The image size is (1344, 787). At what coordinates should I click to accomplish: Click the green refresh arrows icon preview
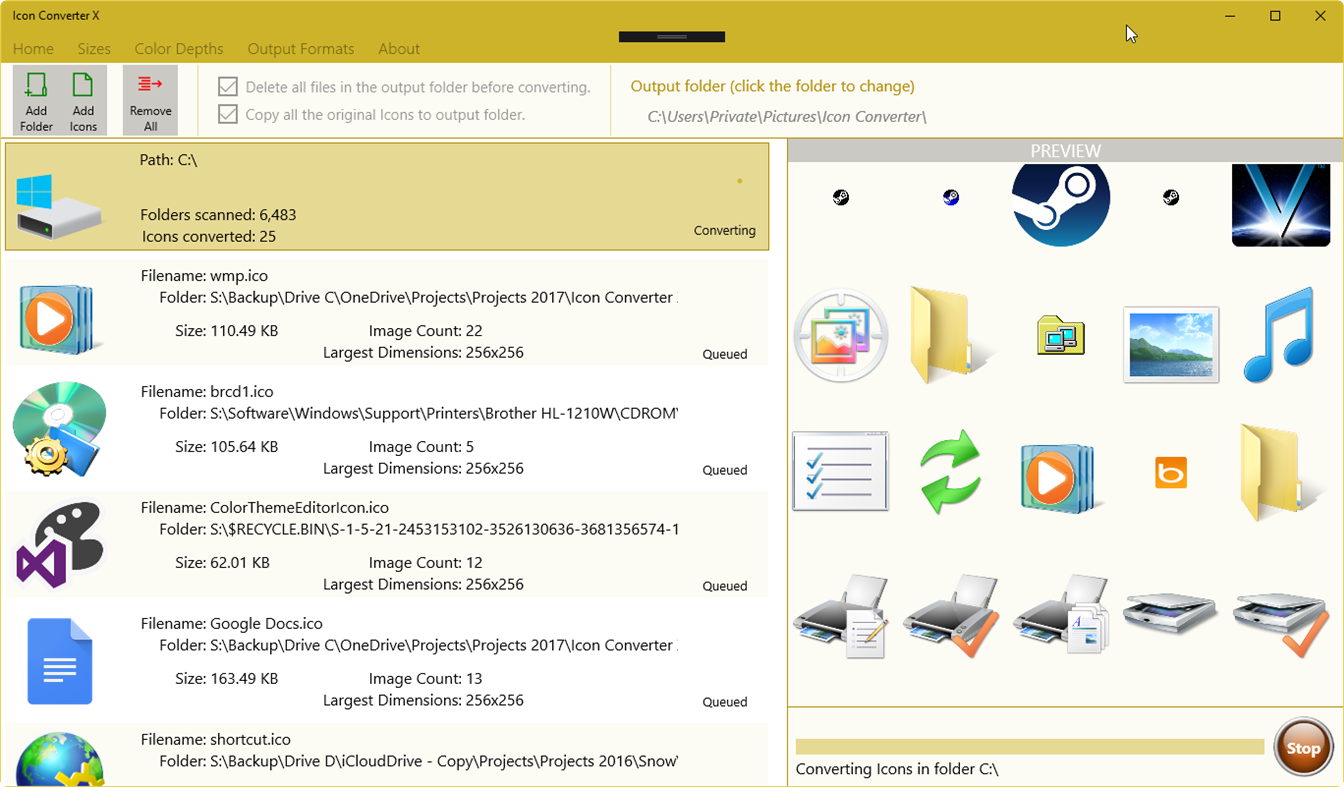pyautogui.click(x=950, y=470)
